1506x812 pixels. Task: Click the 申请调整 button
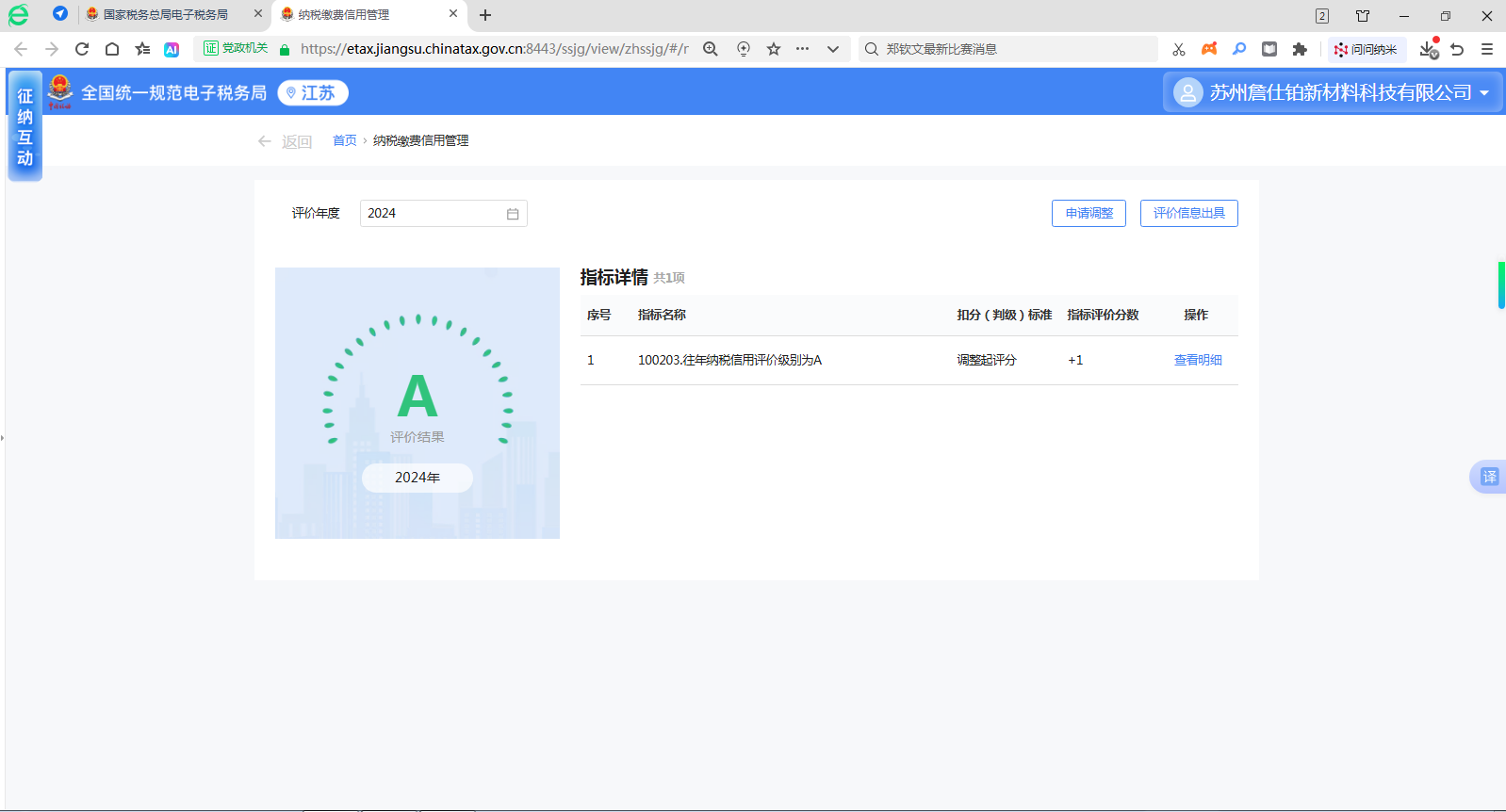pos(1089,214)
